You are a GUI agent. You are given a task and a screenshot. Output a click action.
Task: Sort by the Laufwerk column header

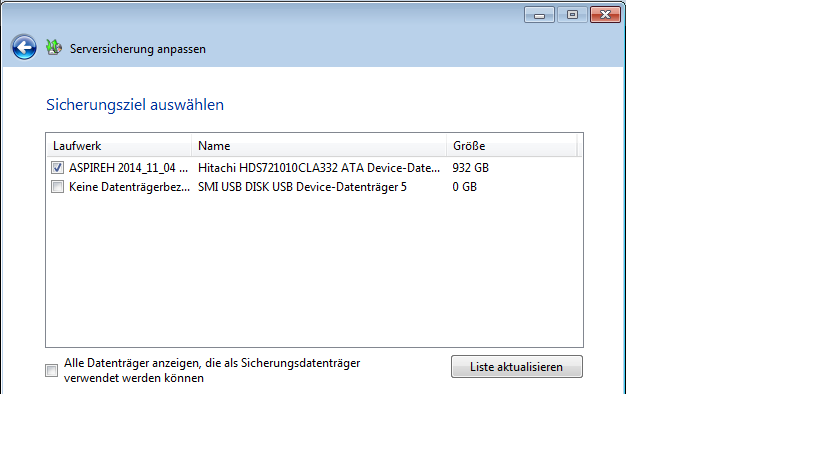[x=119, y=146]
